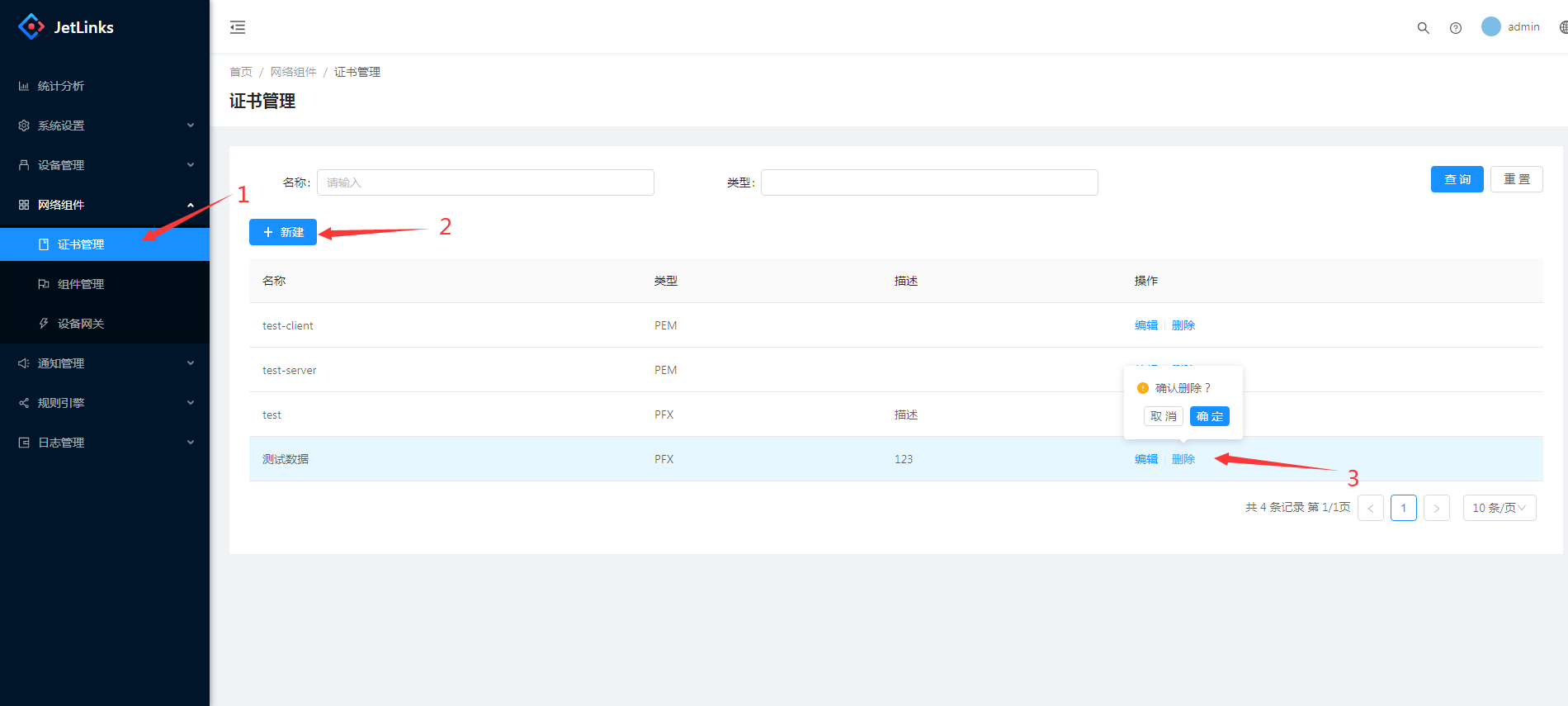Confirm deletion with the 确定 button
1568x706 pixels.
pos(1209,416)
